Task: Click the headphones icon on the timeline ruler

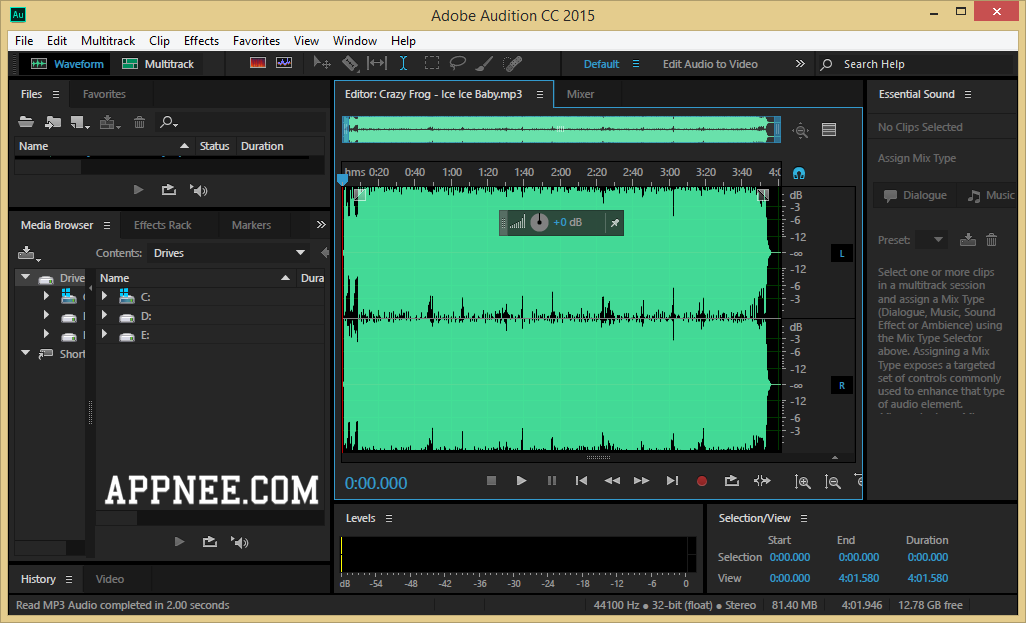Action: [x=799, y=173]
